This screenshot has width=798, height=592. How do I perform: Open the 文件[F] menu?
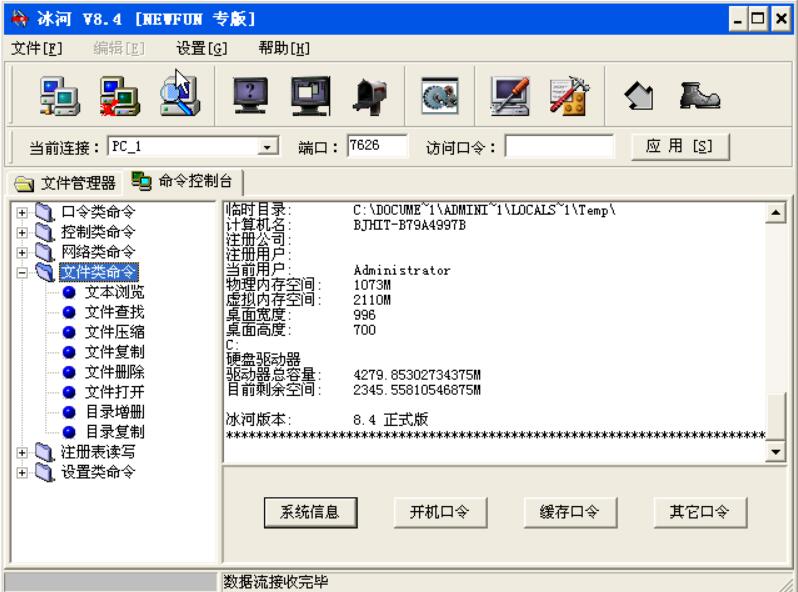(37, 48)
